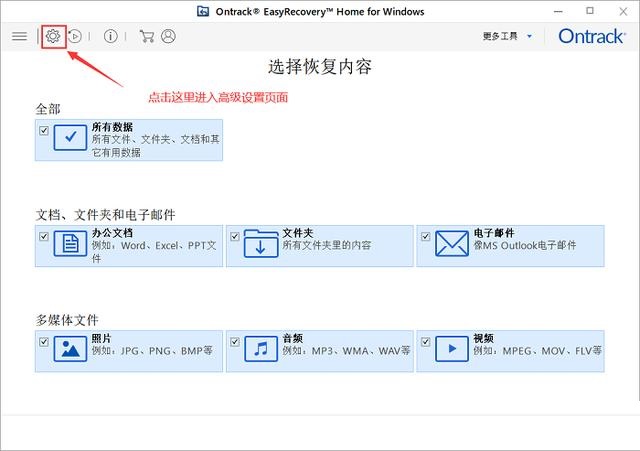Viewport: 640px width, 451px height.
Task: Click the resume recovery play icon
Action: coord(75,36)
